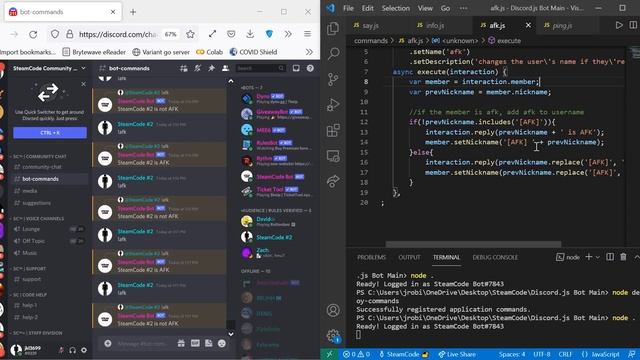
Task: Switch to Debug Console panel tab
Action: point(495,257)
